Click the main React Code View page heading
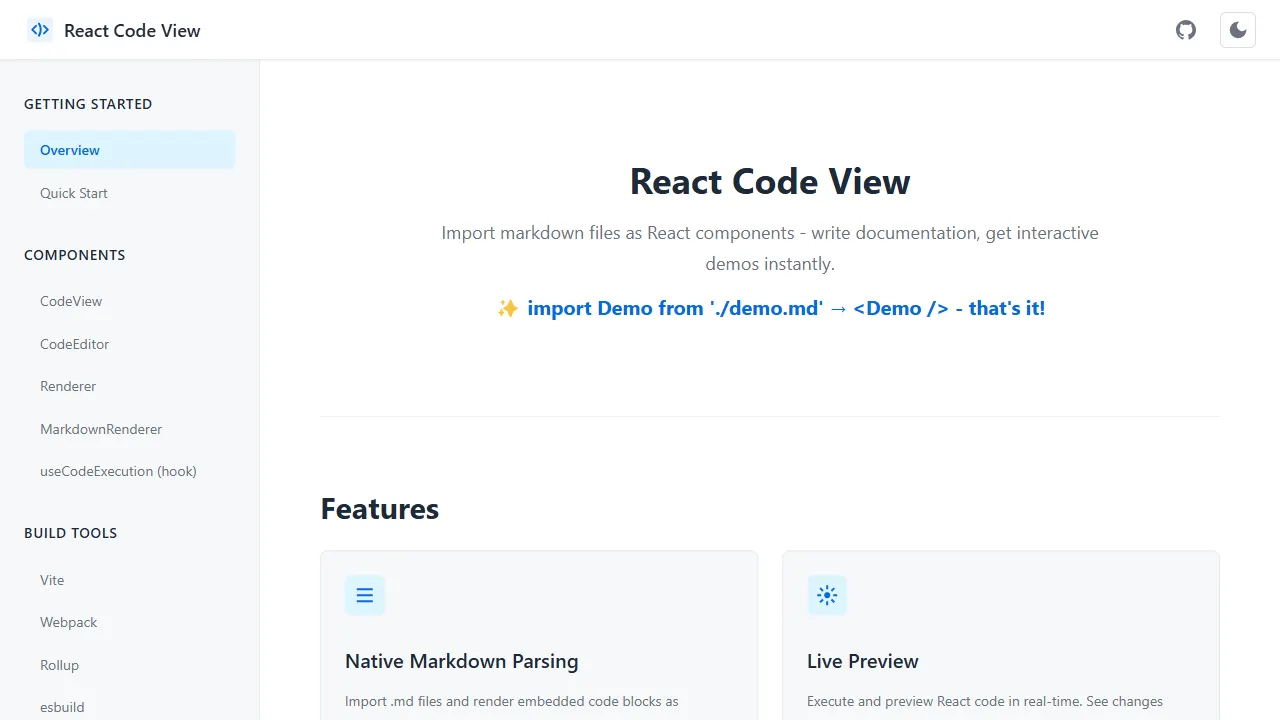 [770, 182]
